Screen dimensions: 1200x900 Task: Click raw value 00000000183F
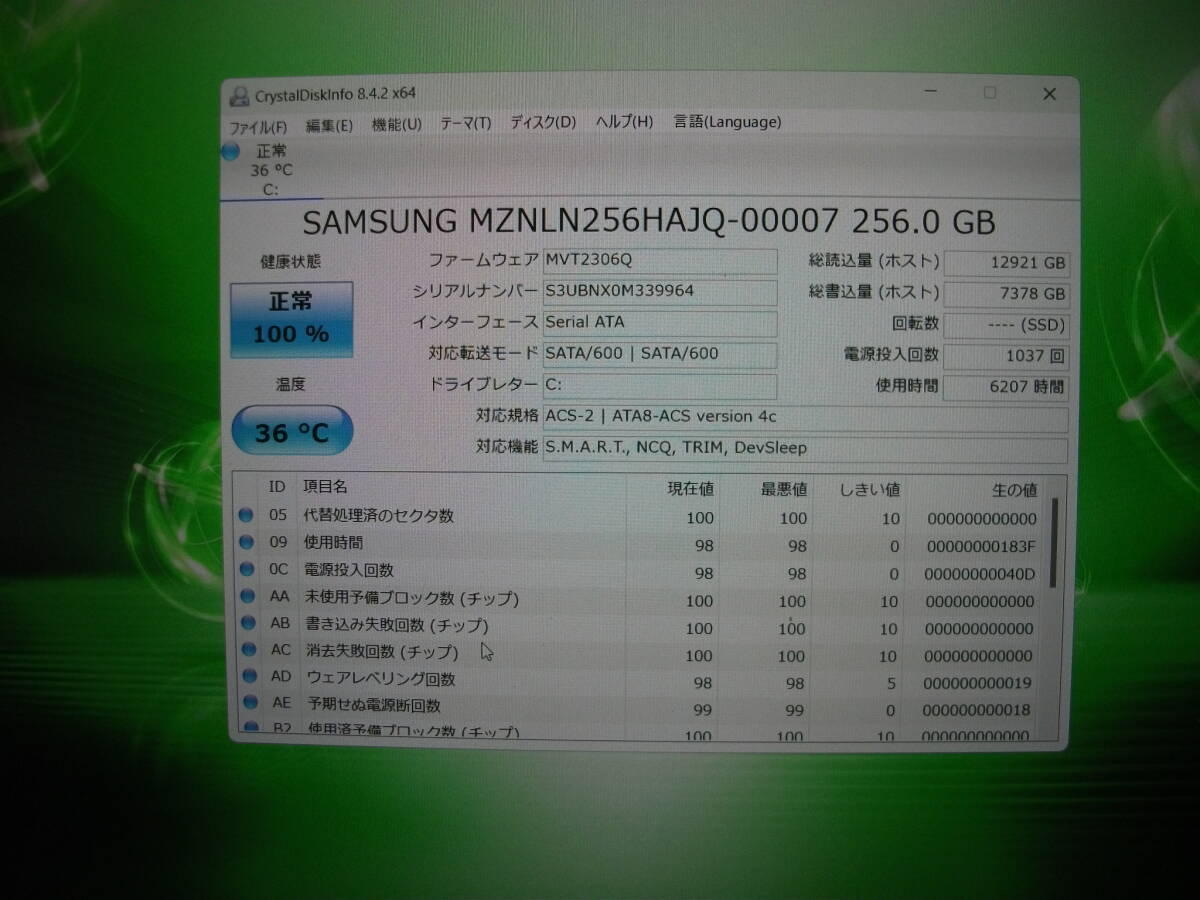pos(981,547)
